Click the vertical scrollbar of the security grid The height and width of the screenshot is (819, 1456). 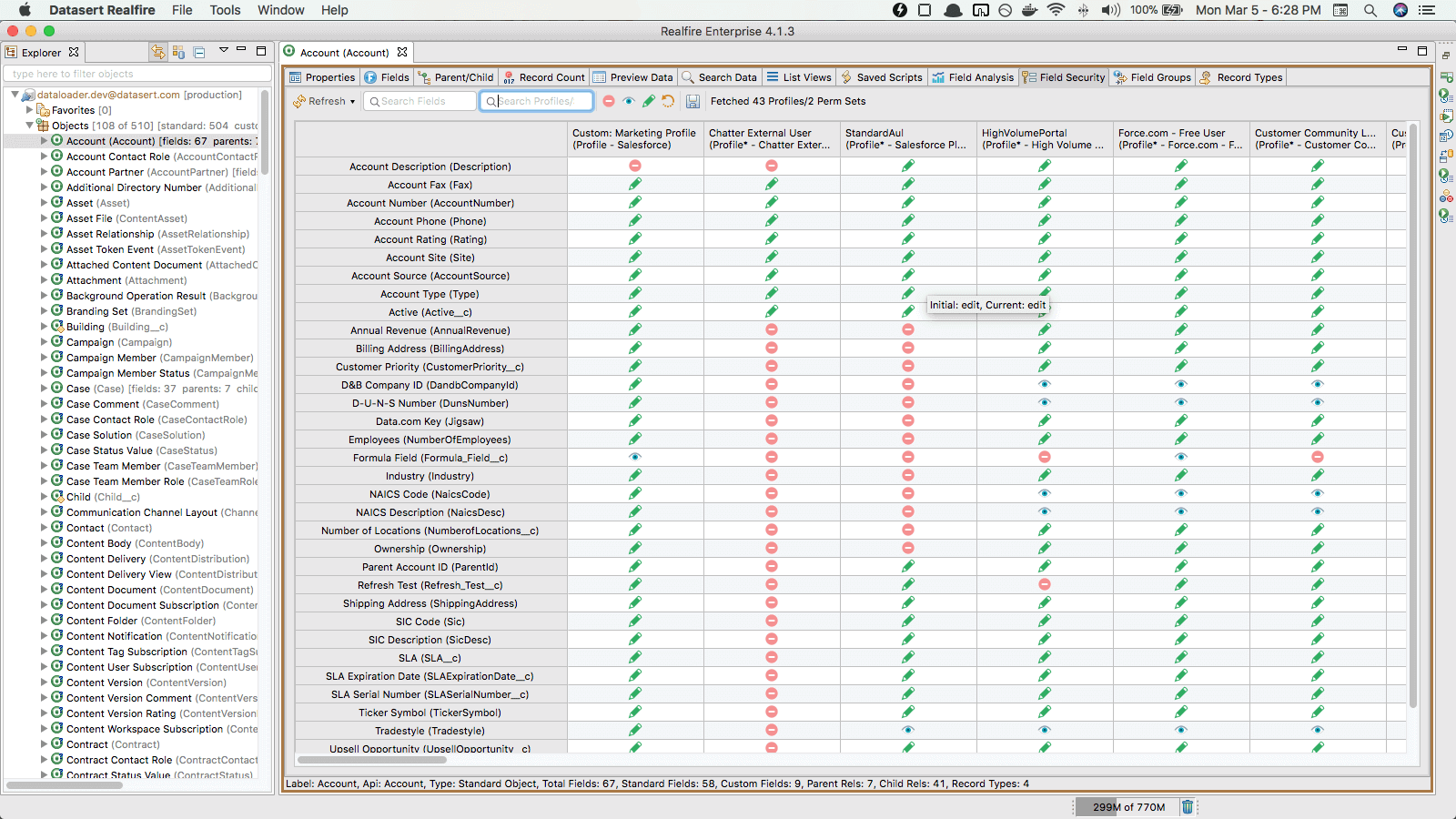pyautogui.click(x=1413, y=414)
